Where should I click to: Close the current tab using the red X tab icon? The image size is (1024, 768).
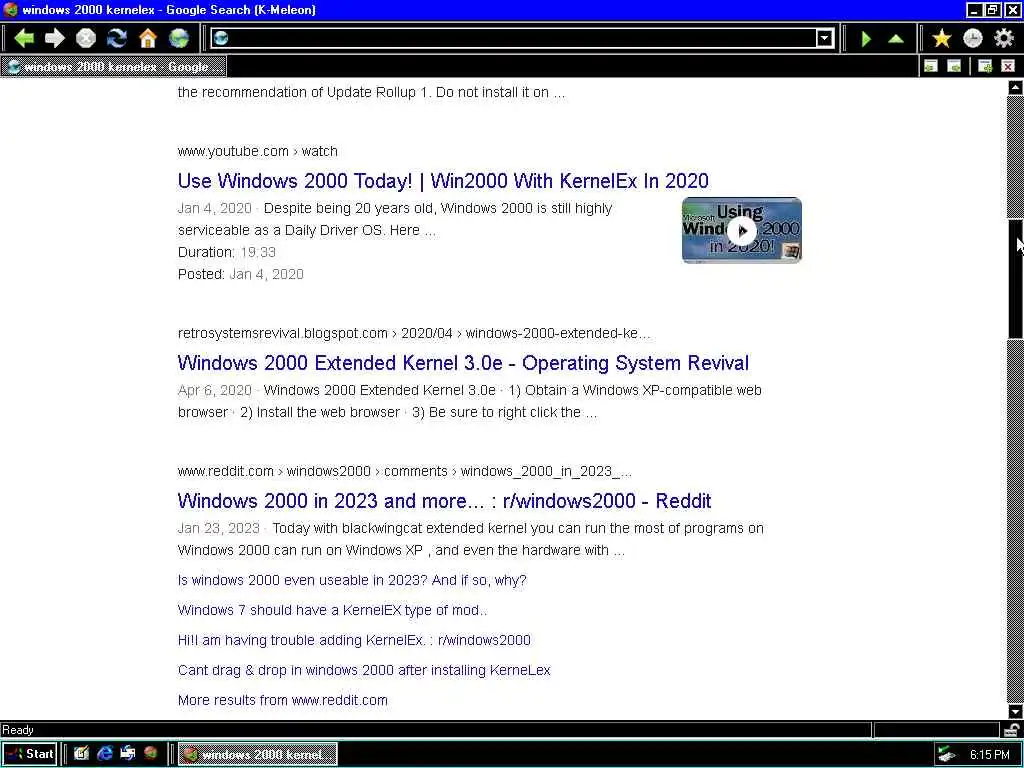point(1008,66)
